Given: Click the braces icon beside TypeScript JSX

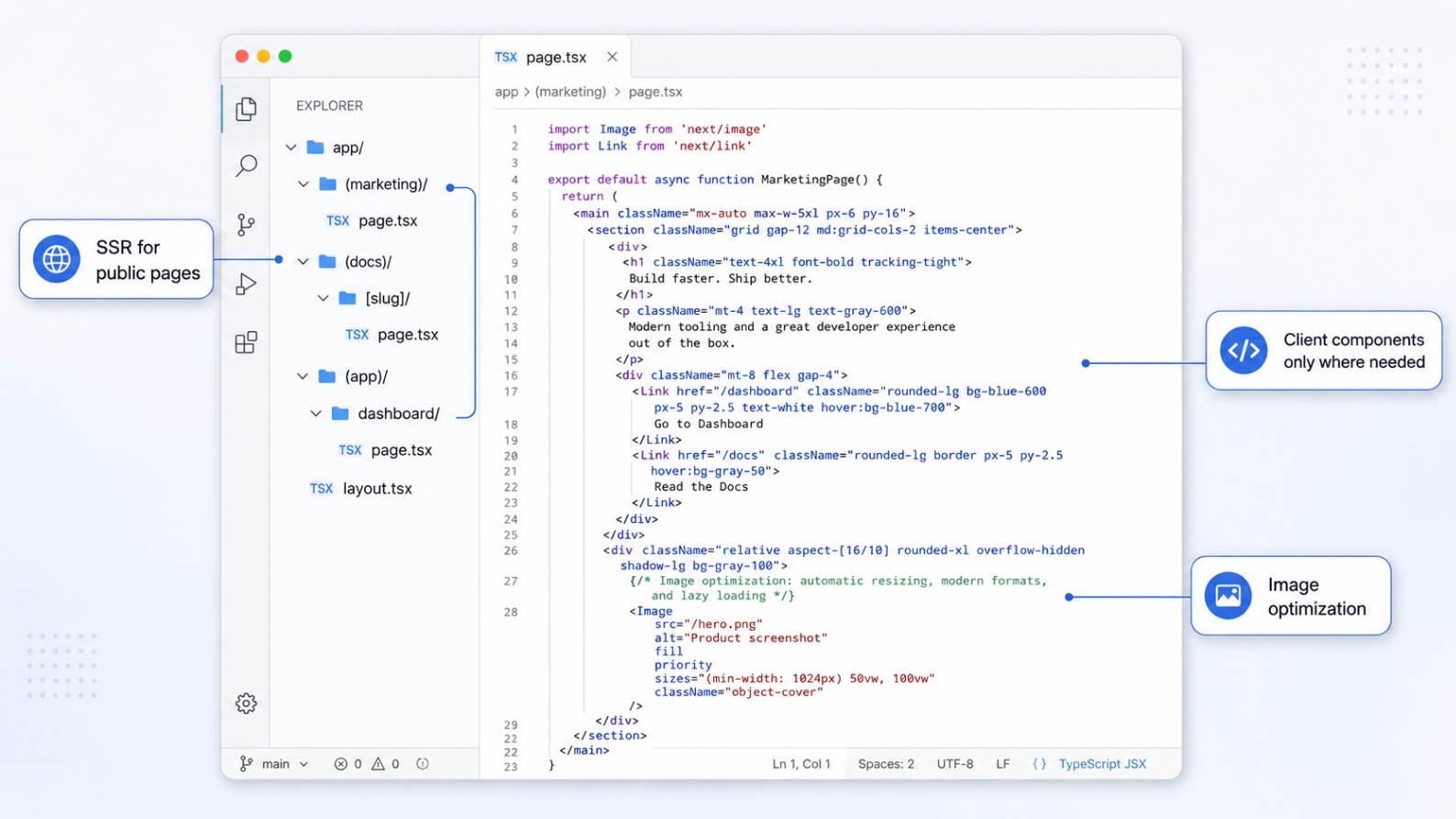Looking at the screenshot, I should point(1039,764).
